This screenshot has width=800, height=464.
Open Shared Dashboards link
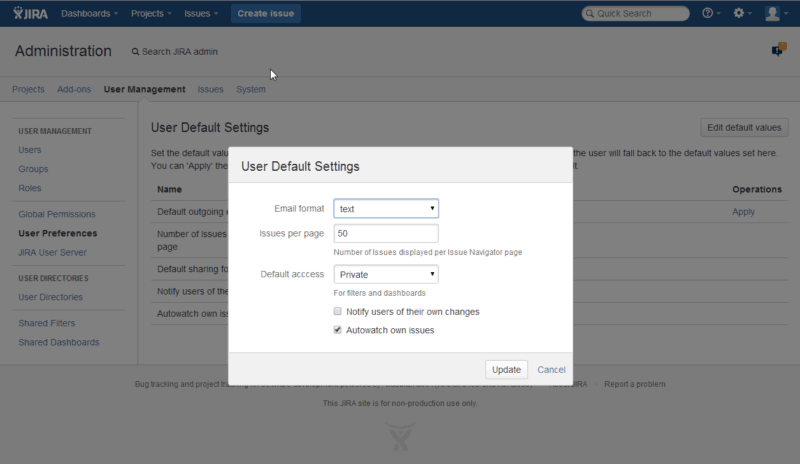(59, 342)
